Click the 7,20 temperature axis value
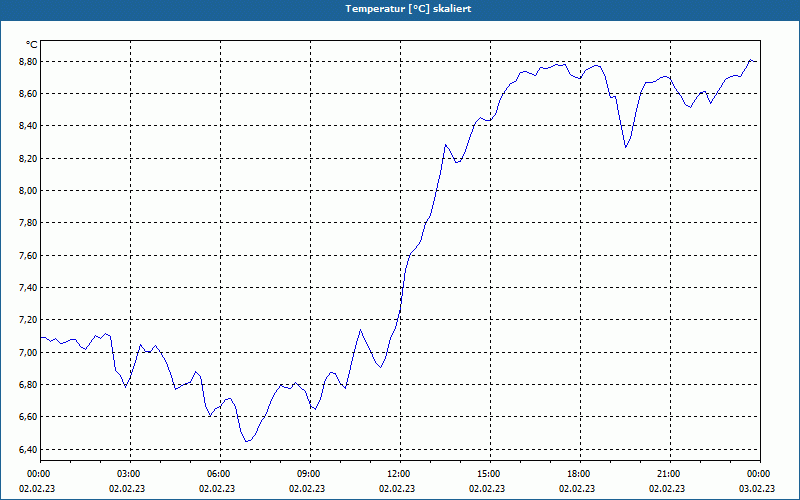The height and width of the screenshot is (500, 800). point(28,319)
